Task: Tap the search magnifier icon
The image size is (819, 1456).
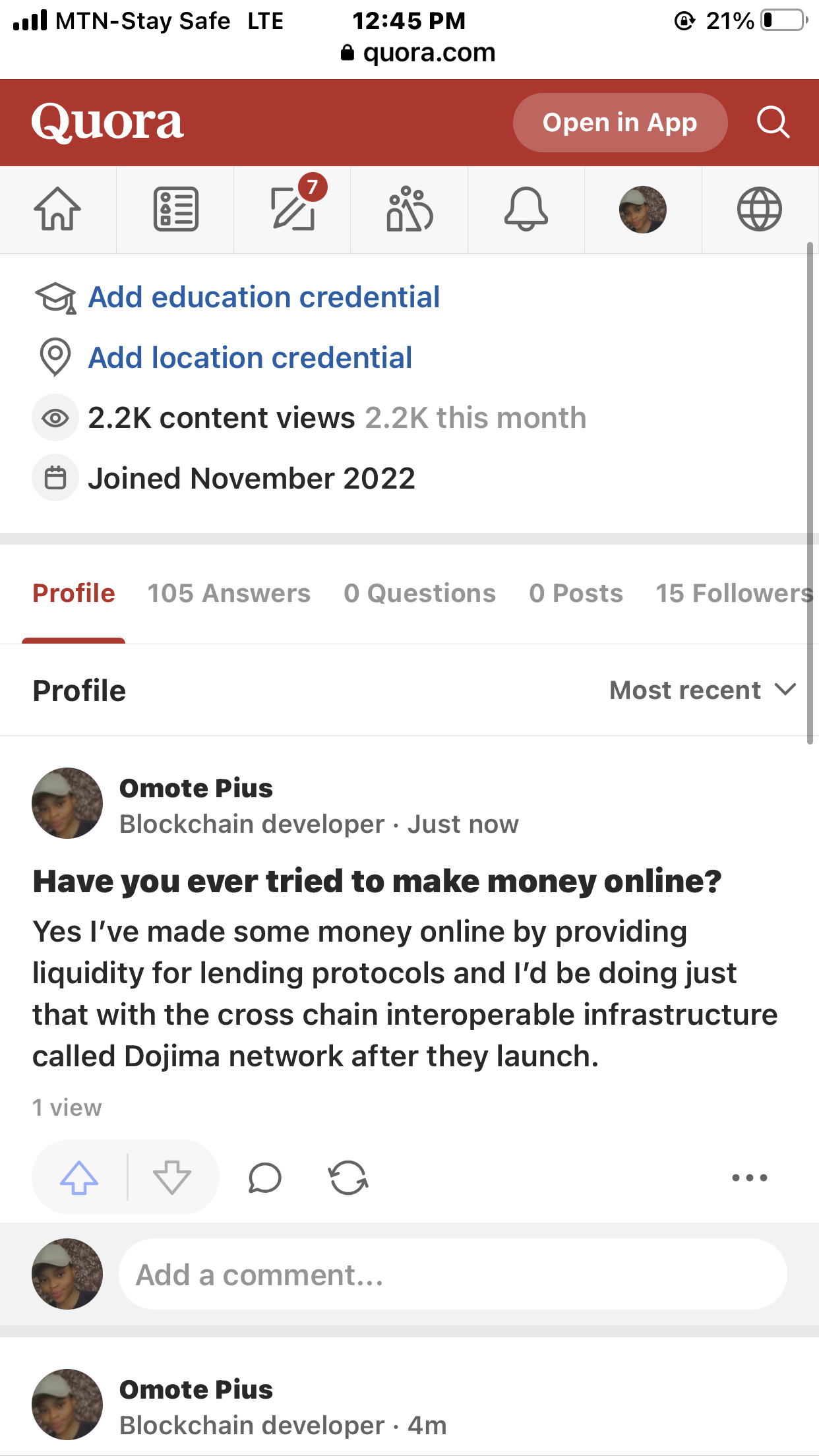Action: point(773,123)
